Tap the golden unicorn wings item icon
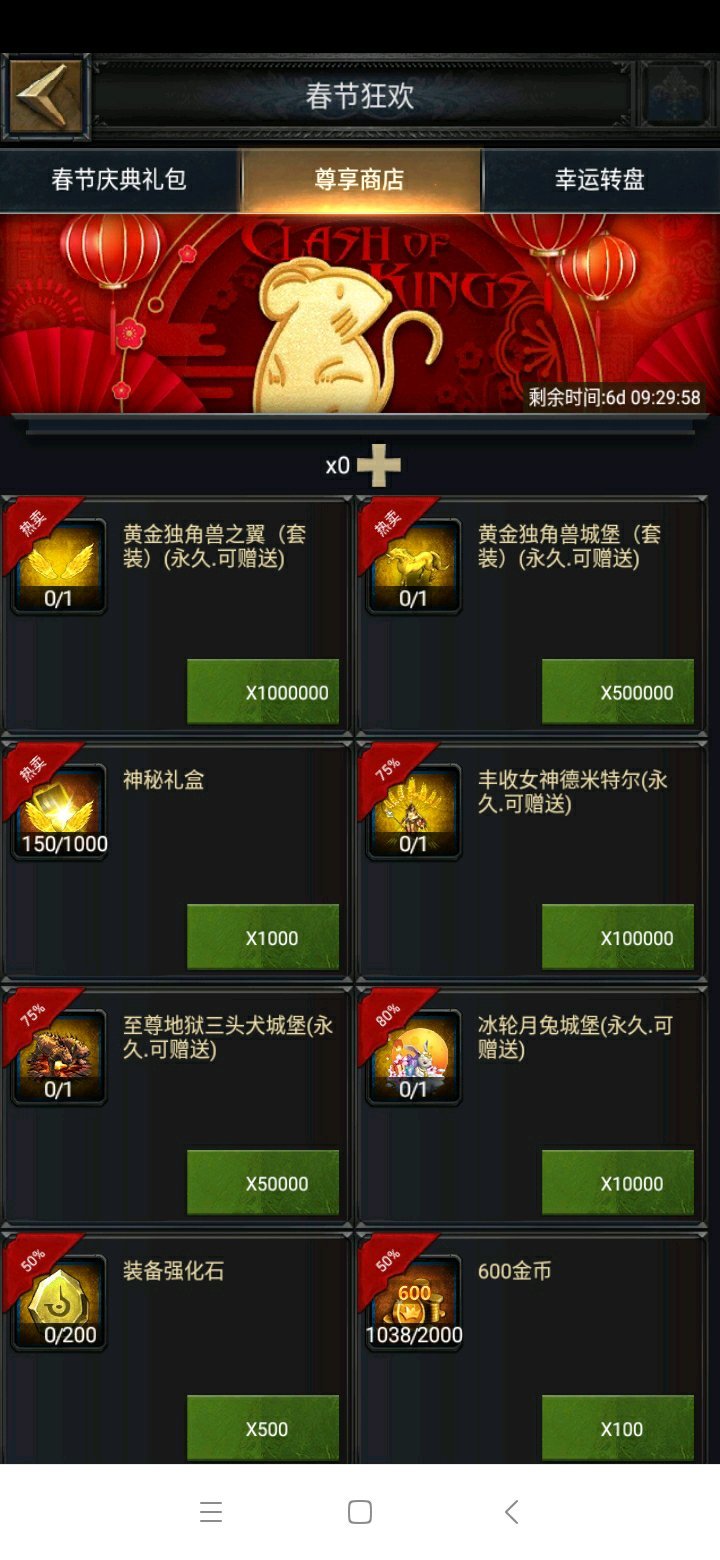The height and width of the screenshot is (1560, 720). tap(59, 566)
